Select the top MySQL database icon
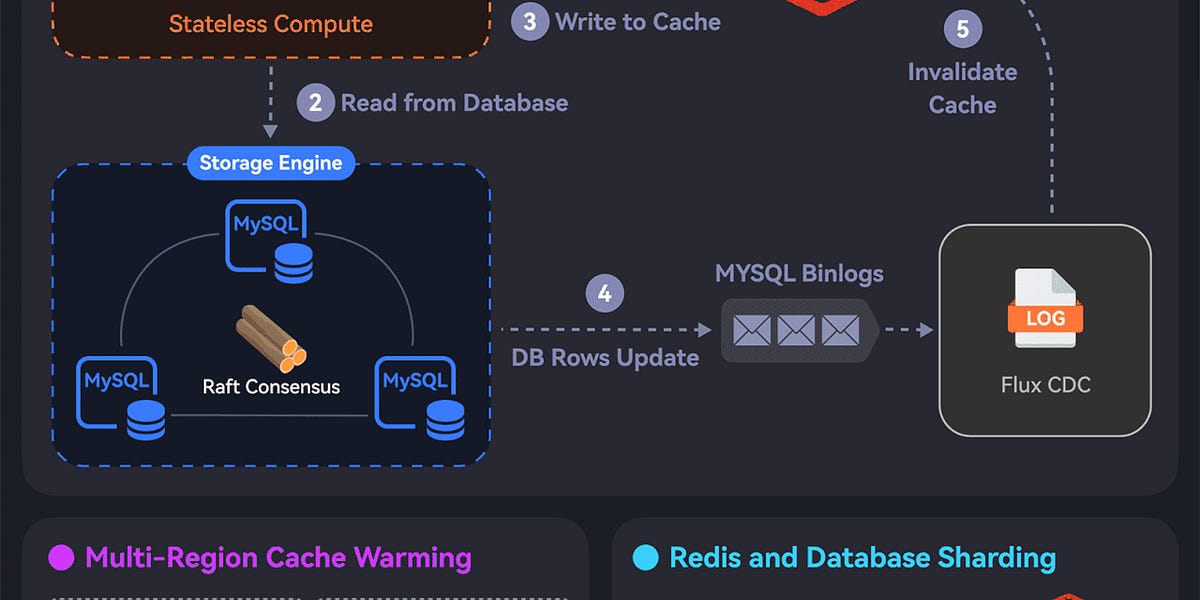Viewport: 1200px width, 600px height. [x=270, y=240]
